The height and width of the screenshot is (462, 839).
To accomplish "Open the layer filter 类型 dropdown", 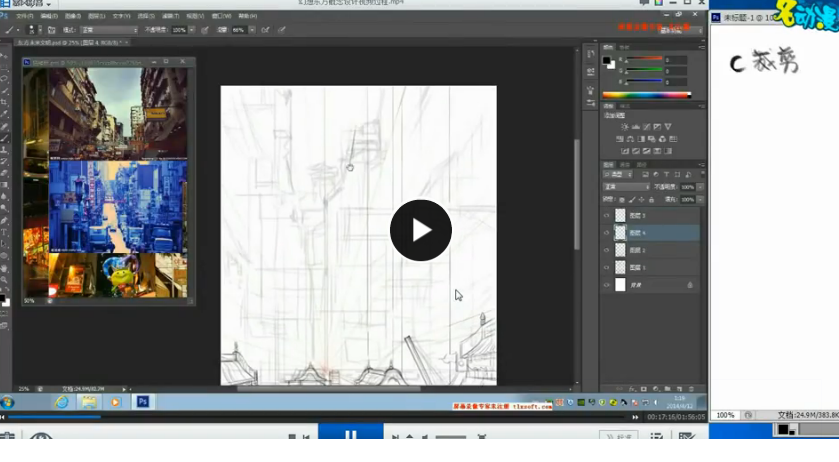I will click(x=617, y=175).
